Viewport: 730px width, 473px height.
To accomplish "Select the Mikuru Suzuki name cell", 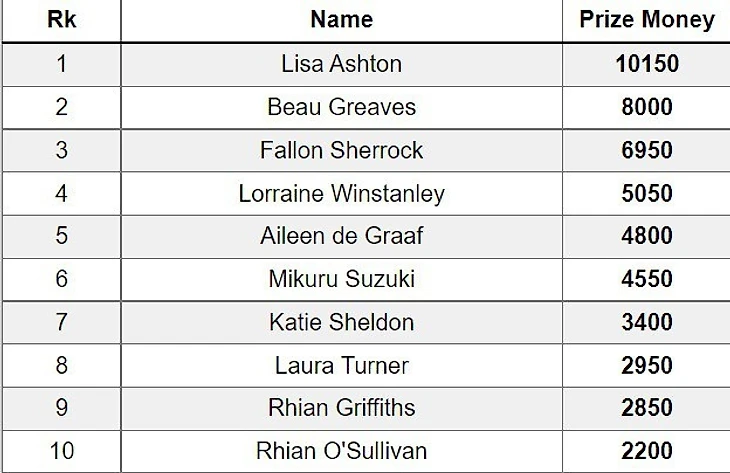I will (342, 280).
